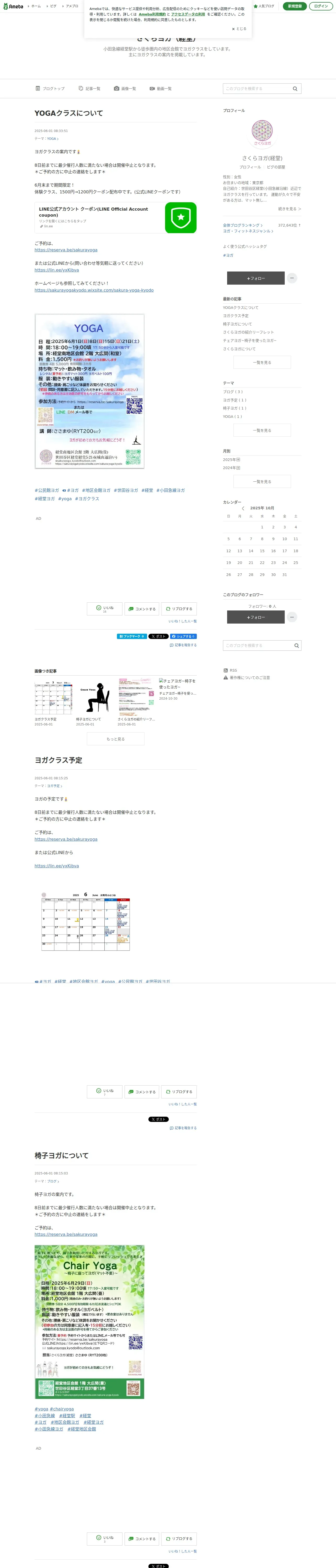Click magnifier icon in top search box
This screenshot has height=1568, width=336.
295,89
